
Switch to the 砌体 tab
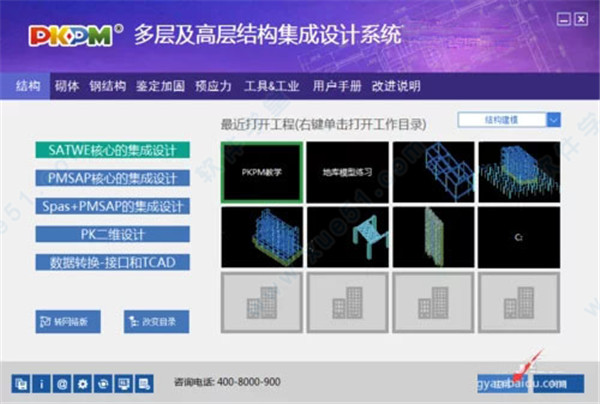point(67,86)
